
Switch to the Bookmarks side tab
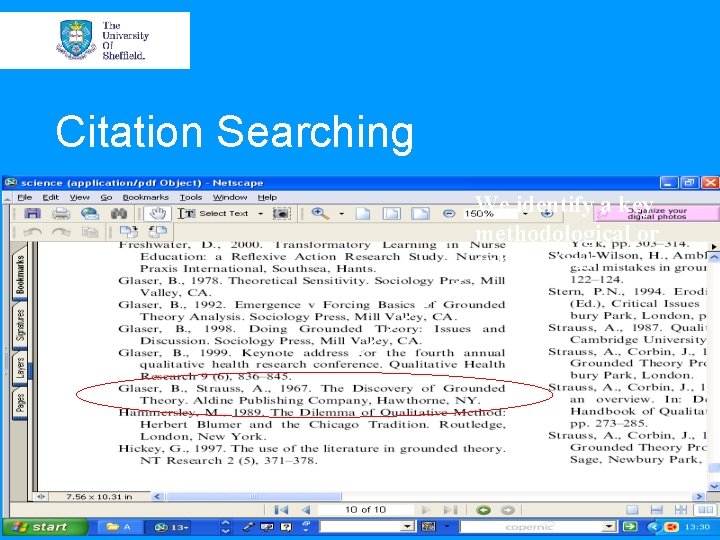[20, 274]
